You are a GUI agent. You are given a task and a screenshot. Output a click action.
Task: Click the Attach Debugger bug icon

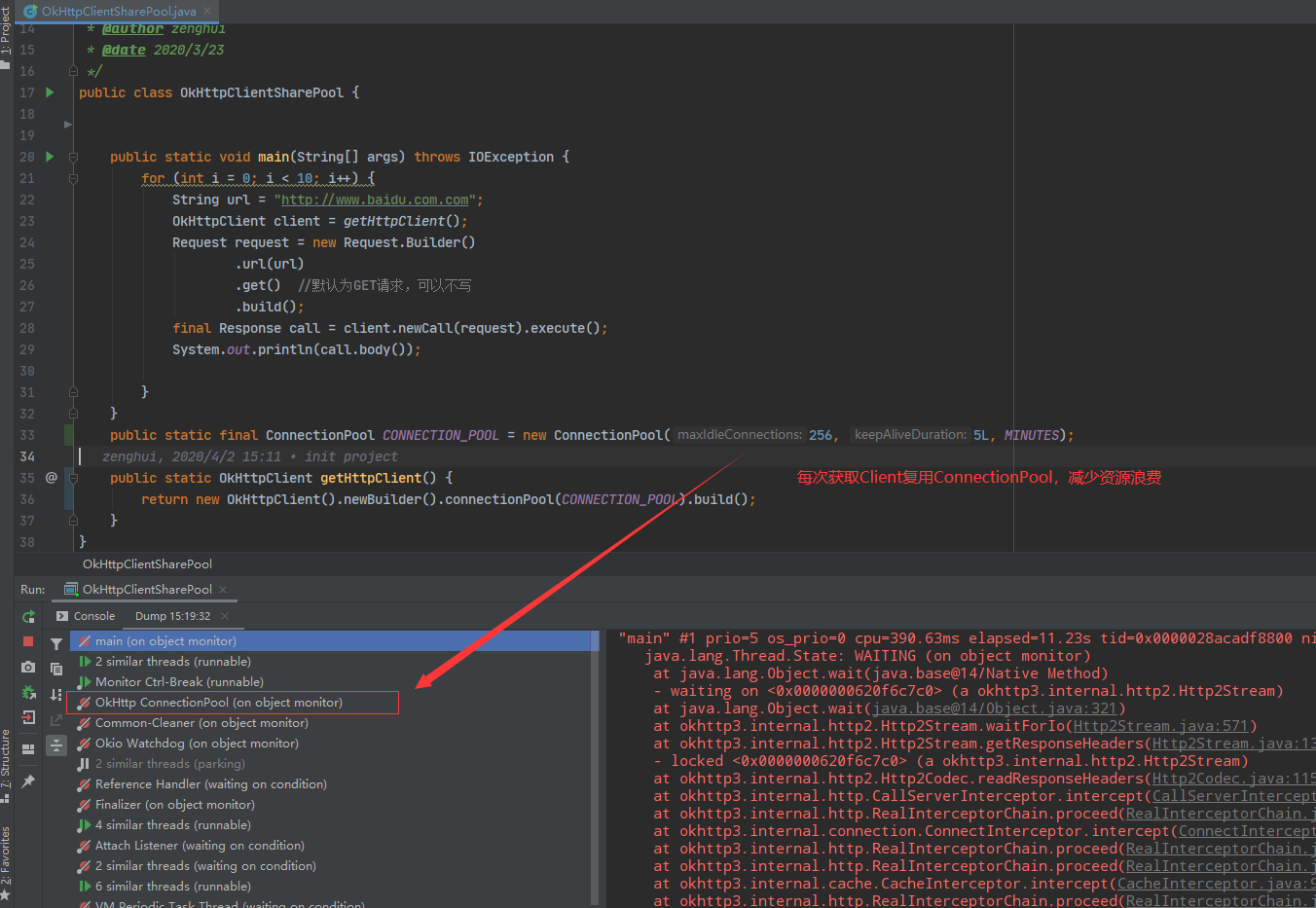(28, 693)
